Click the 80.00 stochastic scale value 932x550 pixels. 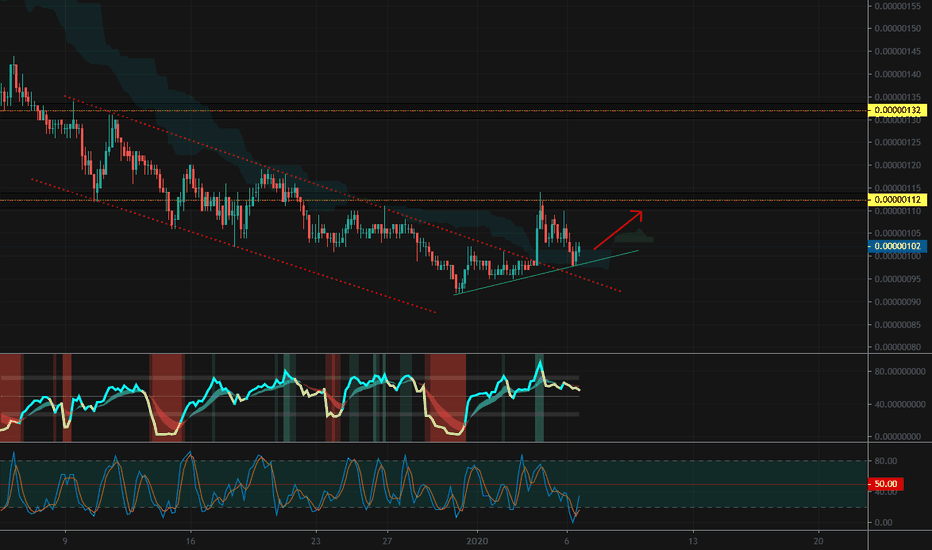[x=886, y=461]
